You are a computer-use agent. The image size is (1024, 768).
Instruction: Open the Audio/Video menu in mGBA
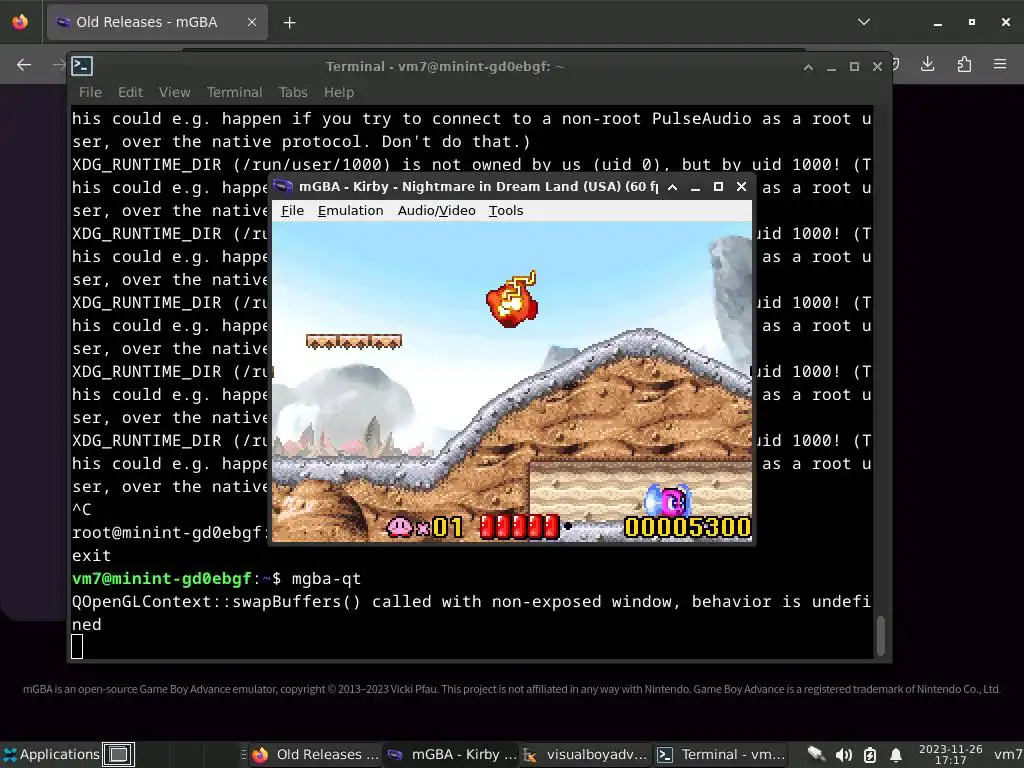(x=436, y=210)
